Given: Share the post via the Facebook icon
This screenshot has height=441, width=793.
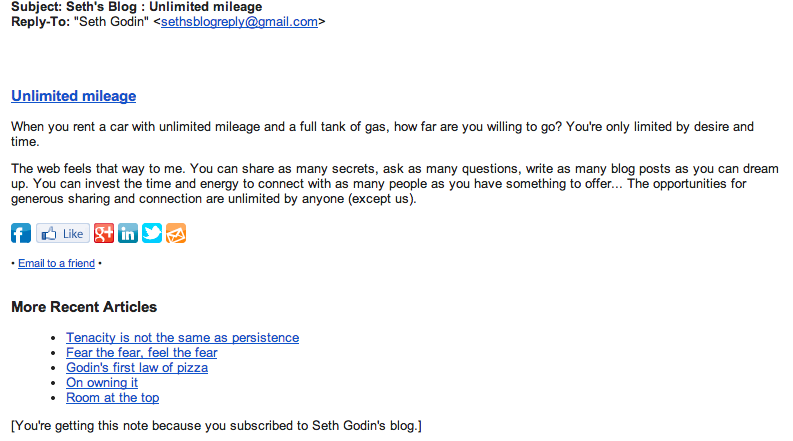Looking at the screenshot, I should click(x=21, y=233).
